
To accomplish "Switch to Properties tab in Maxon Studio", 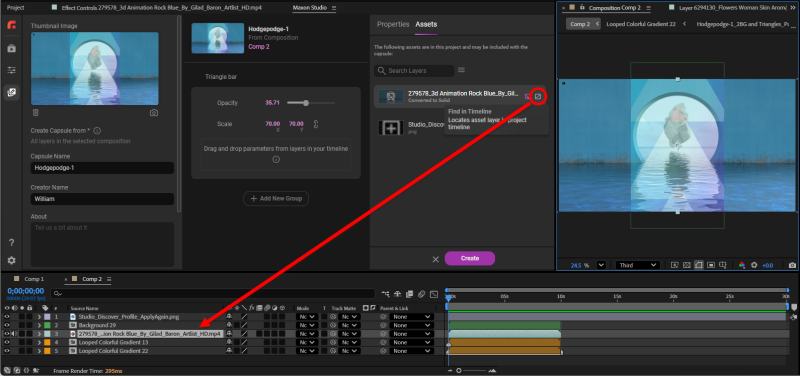I will tap(393, 24).
